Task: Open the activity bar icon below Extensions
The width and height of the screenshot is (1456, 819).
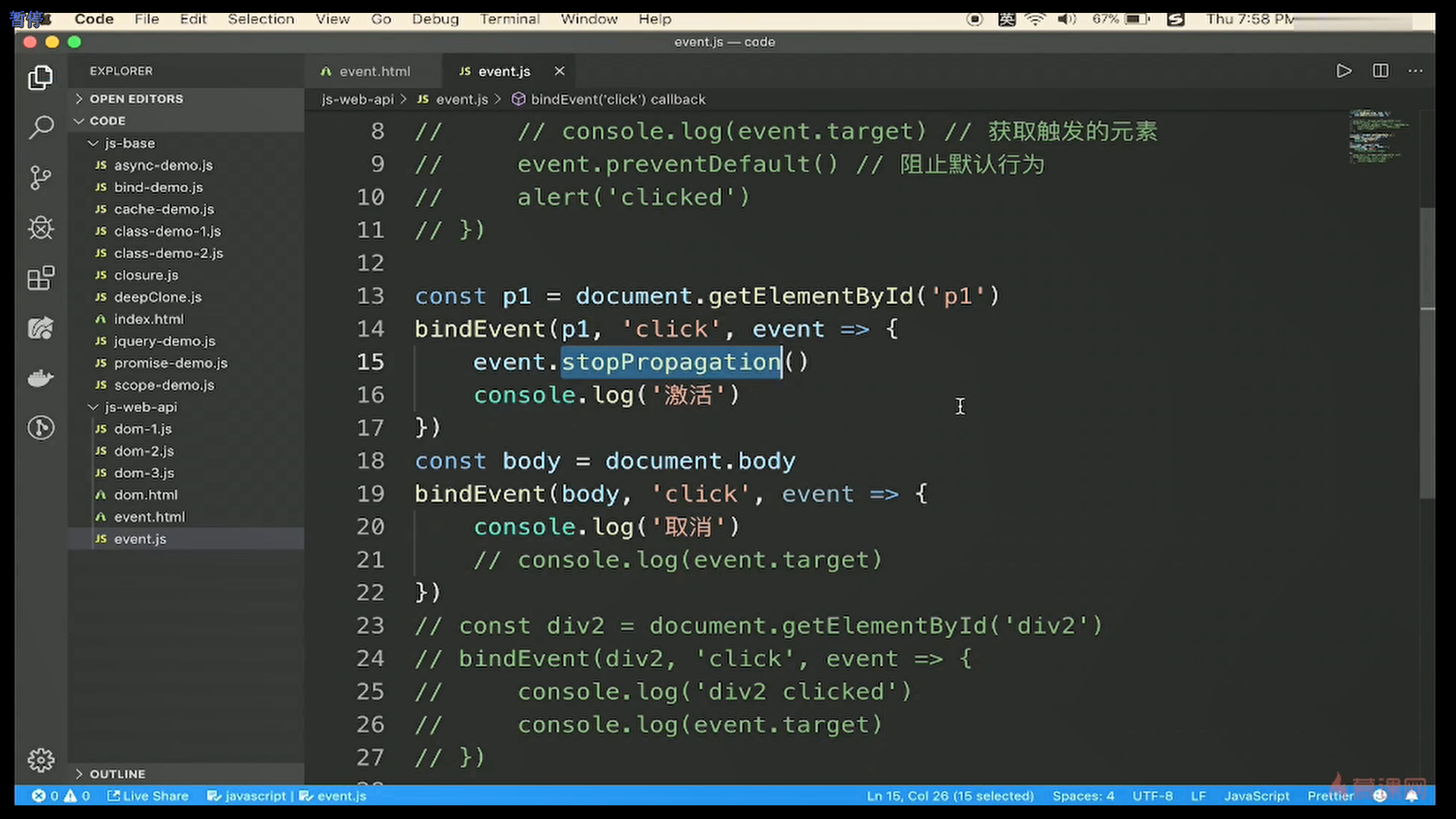Action: [41, 328]
